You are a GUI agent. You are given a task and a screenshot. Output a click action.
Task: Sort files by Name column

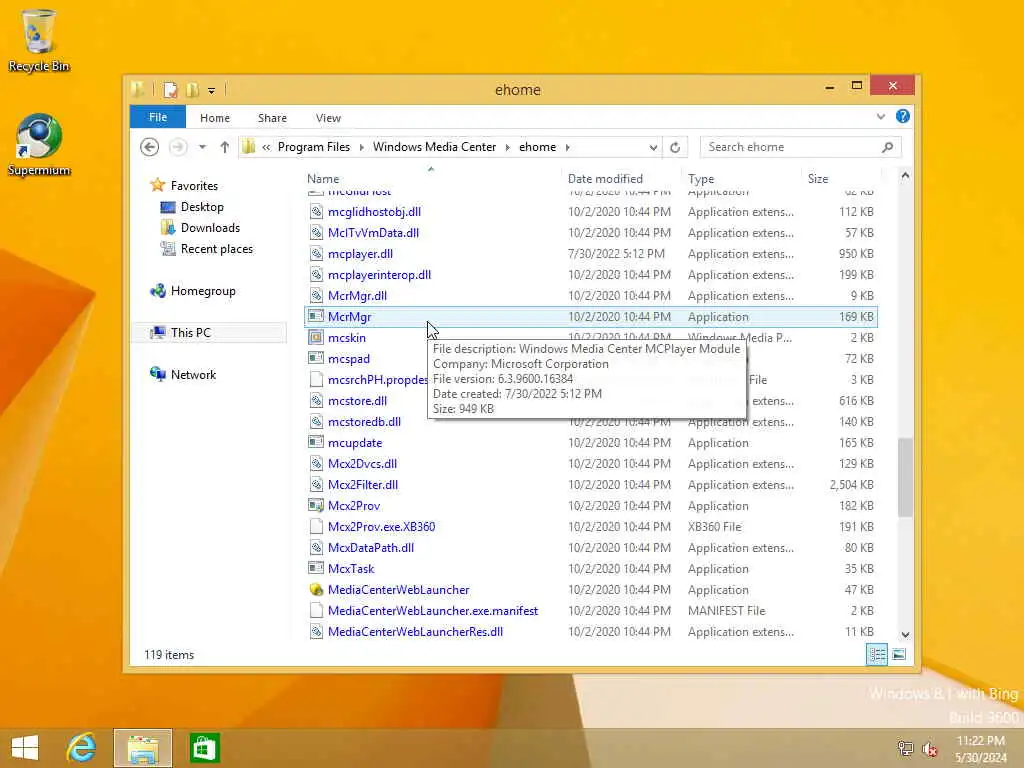pyautogui.click(x=323, y=178)
